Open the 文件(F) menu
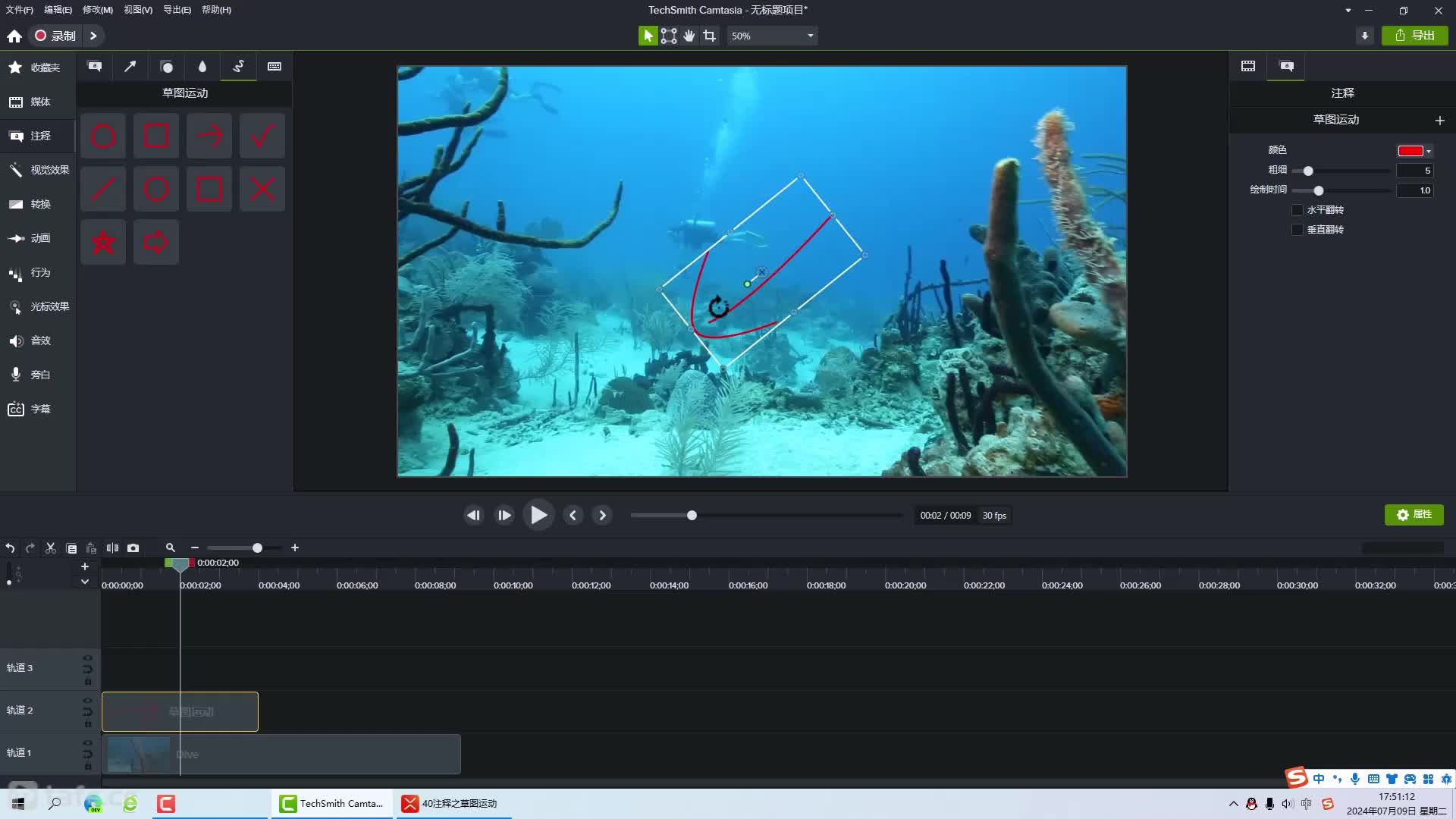This screenshot has height=819, width=1456. click(20, 10)
